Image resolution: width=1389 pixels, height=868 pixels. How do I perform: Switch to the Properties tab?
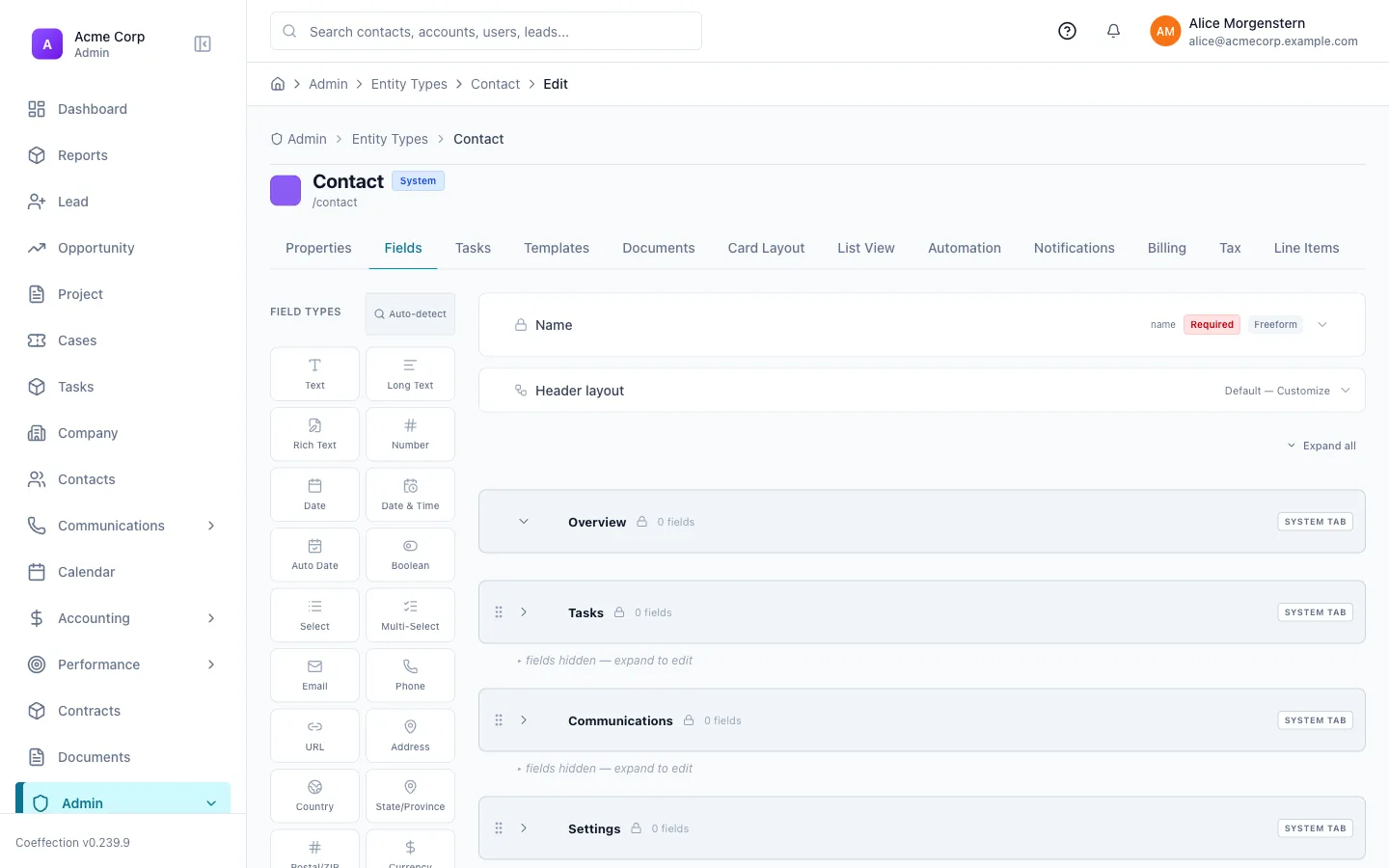tap(318, 248)
